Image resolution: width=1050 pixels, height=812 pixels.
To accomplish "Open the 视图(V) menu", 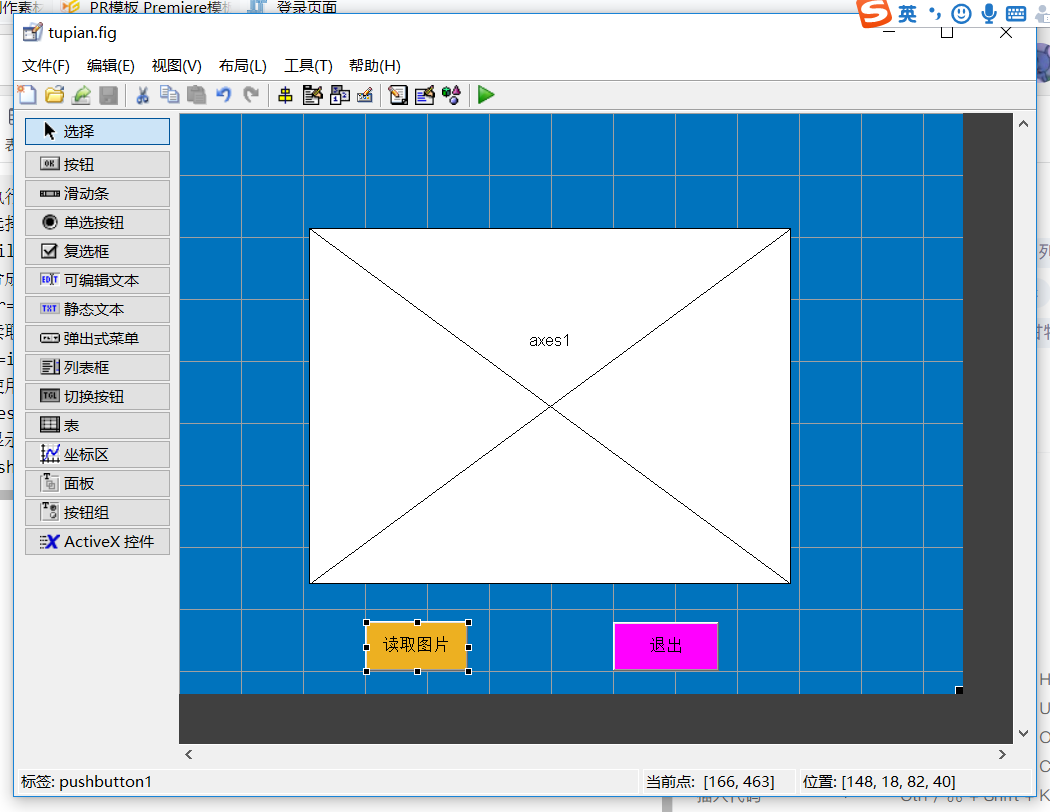I will (176, 66).
